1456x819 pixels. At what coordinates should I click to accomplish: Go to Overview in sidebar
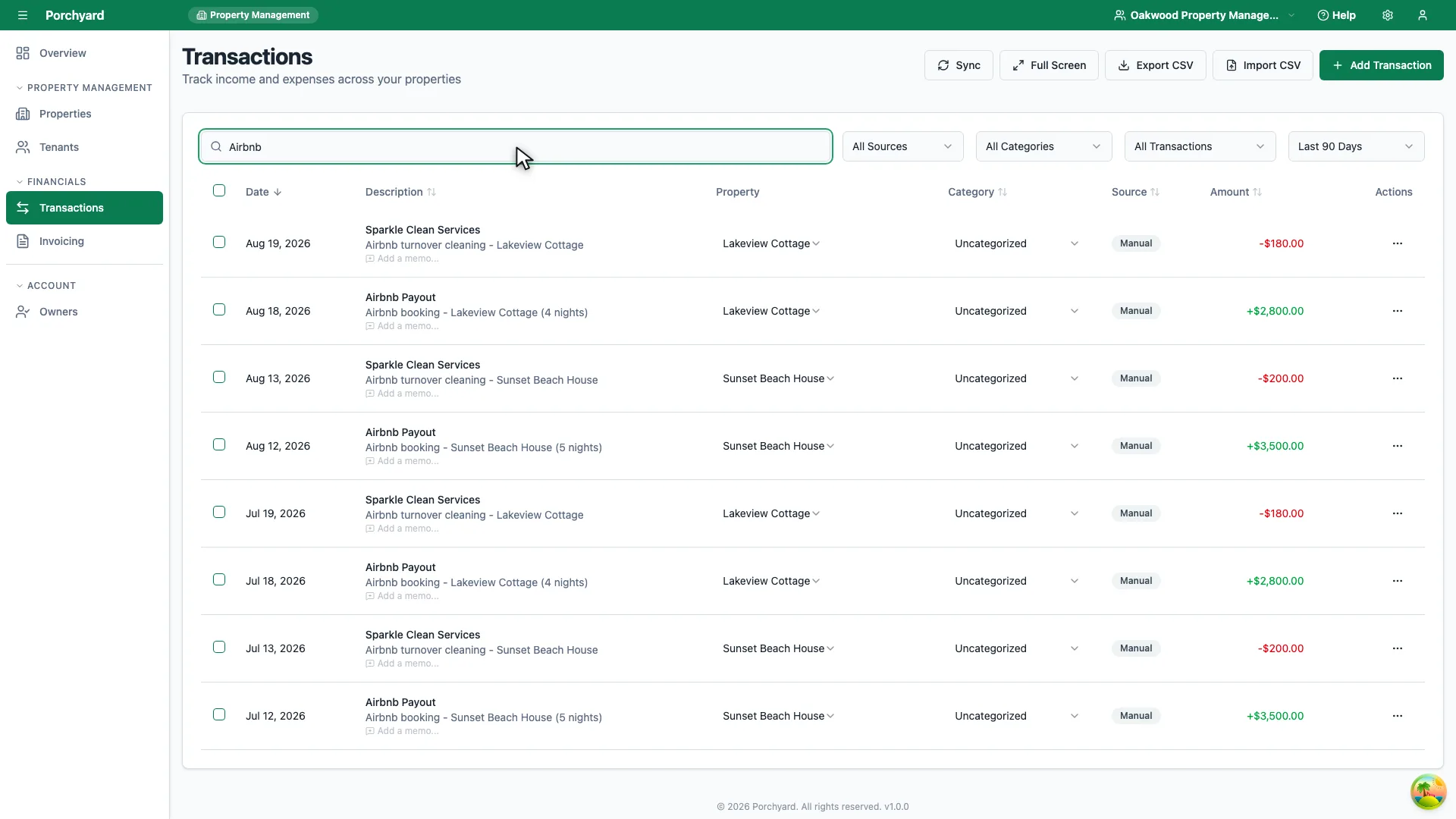click(84, 53)
